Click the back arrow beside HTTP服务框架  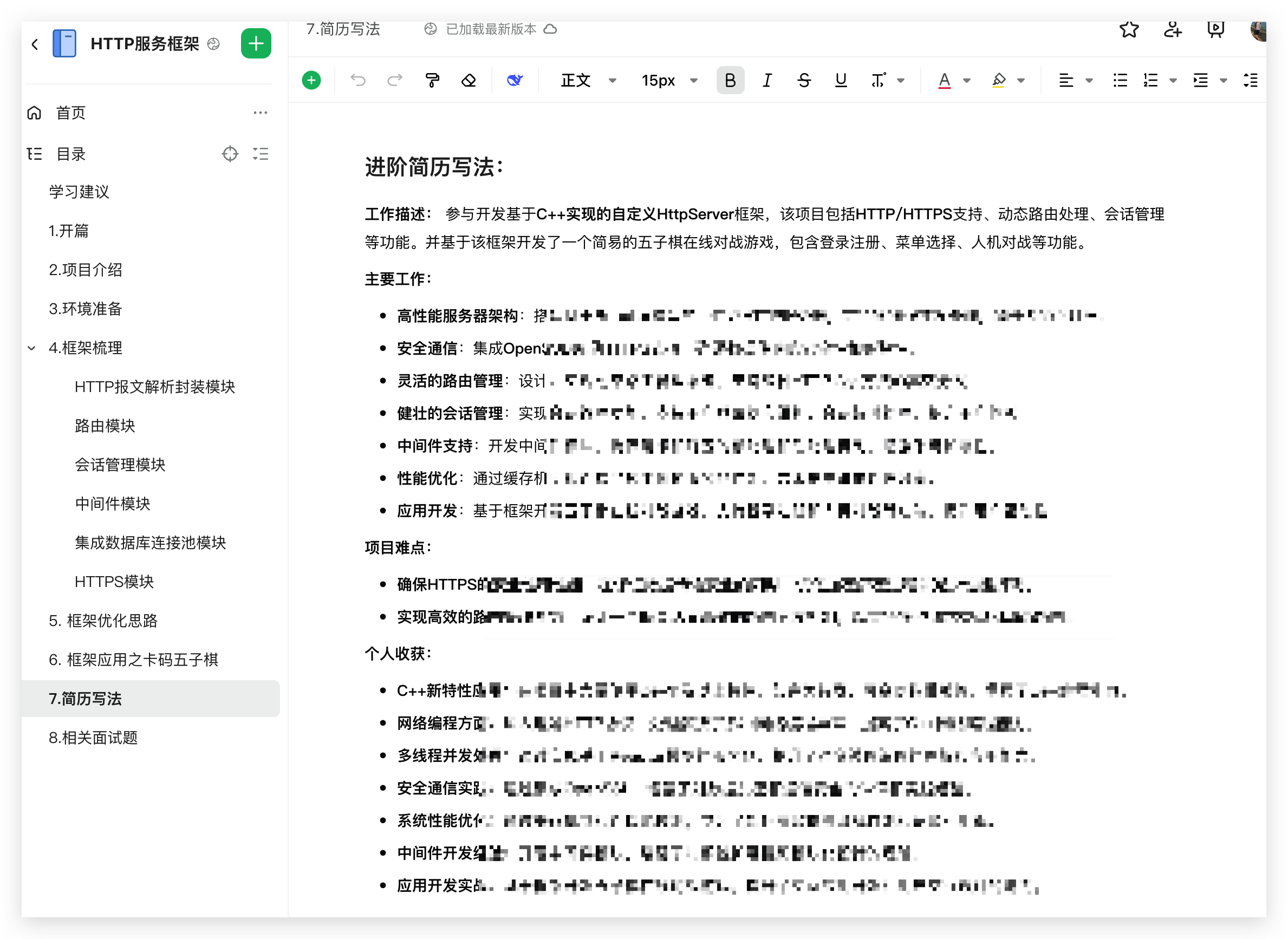[x=35, y=44]
